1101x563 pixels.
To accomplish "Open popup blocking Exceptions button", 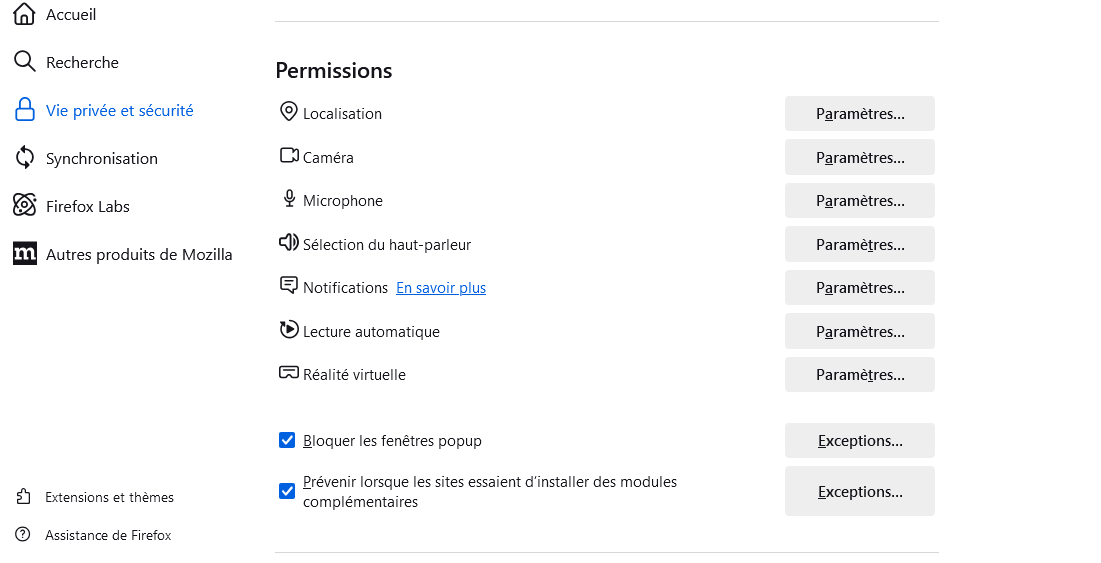I will 859,441.
